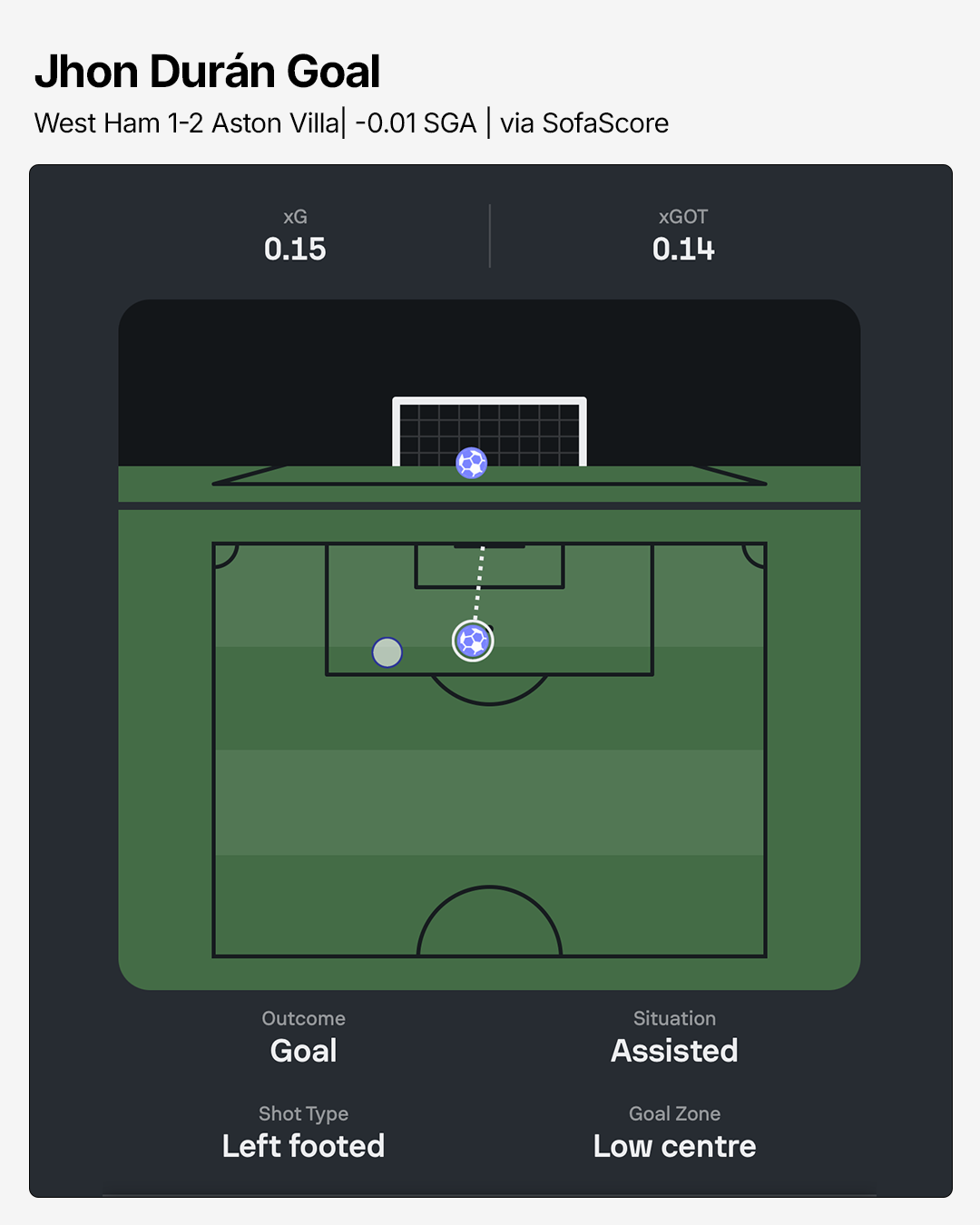Click the dotted shot trajectory line
The image size is (980, 1225).
point(479,583)
